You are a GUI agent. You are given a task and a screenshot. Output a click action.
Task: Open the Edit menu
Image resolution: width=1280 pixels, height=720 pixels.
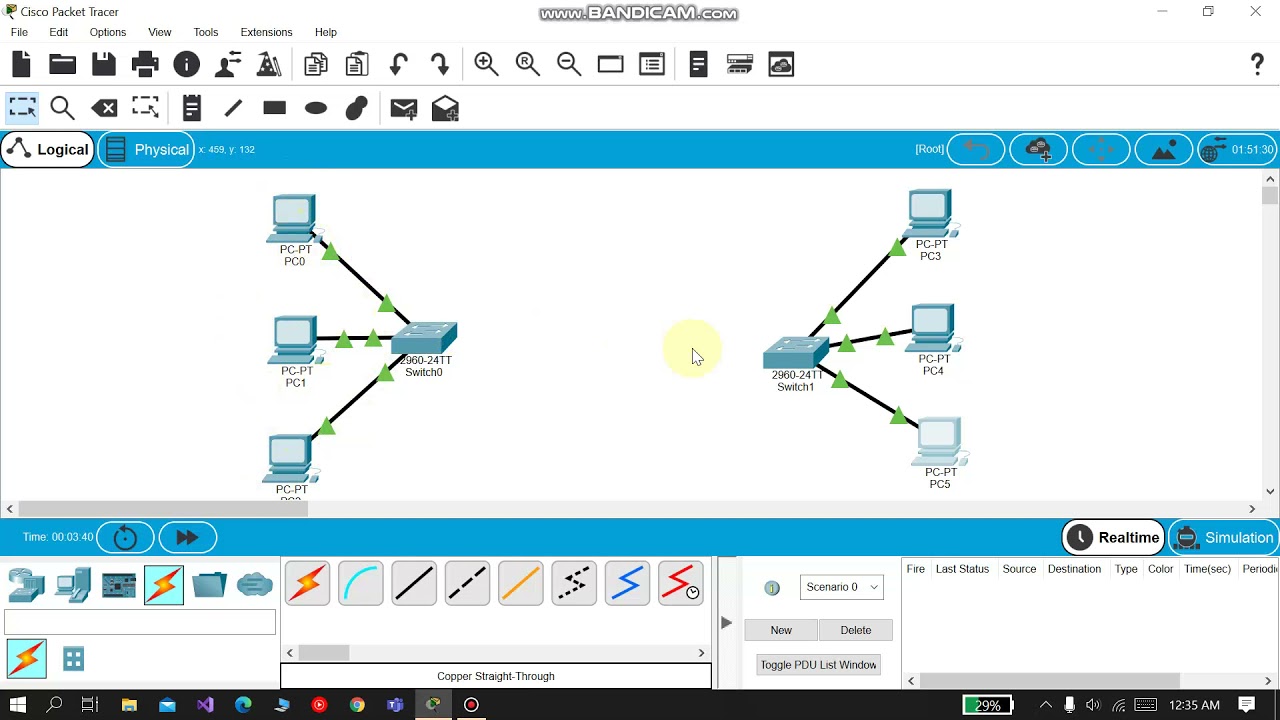[59, 32]
